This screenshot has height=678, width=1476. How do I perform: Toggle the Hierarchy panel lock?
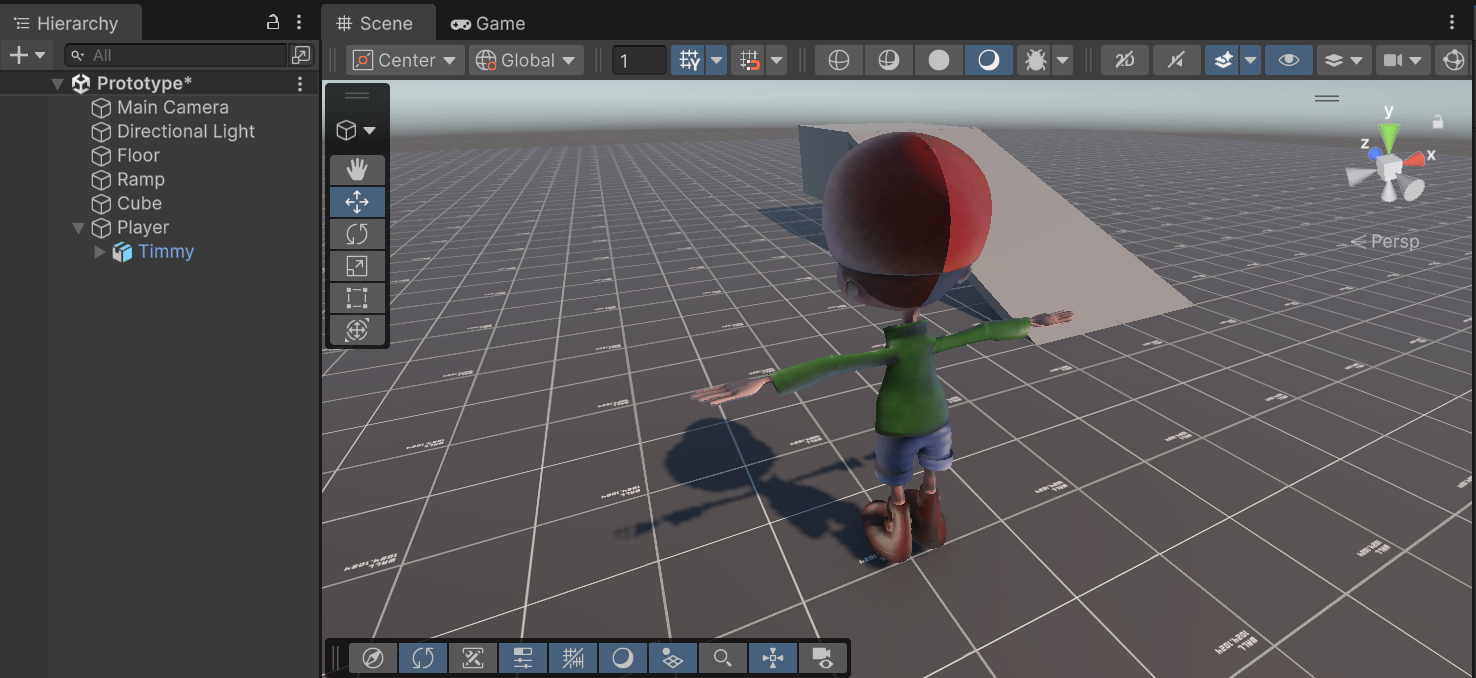point(272,22)
